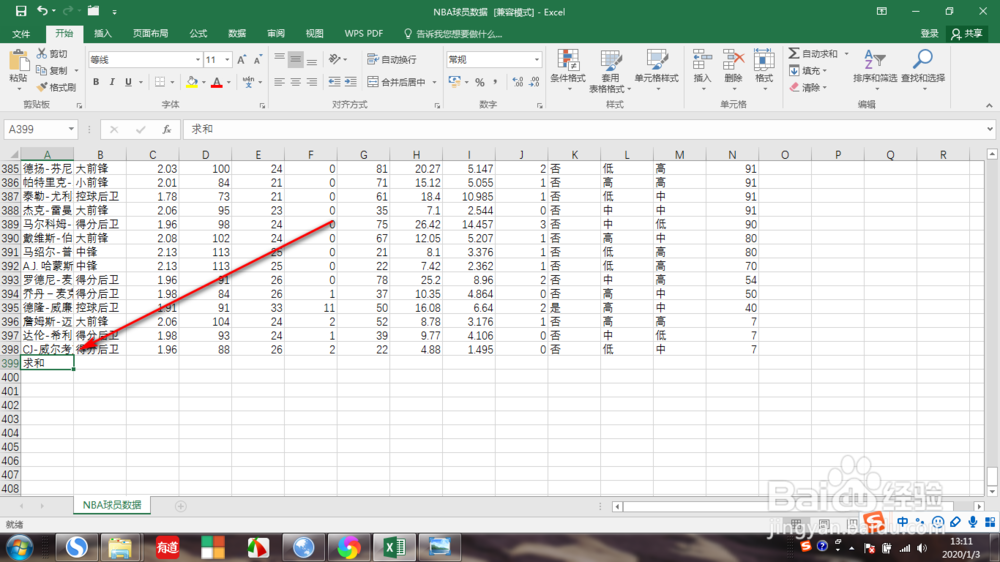Open the Windows Start button
This screenshot has height=562, width=1000.
tap(20, 547)
